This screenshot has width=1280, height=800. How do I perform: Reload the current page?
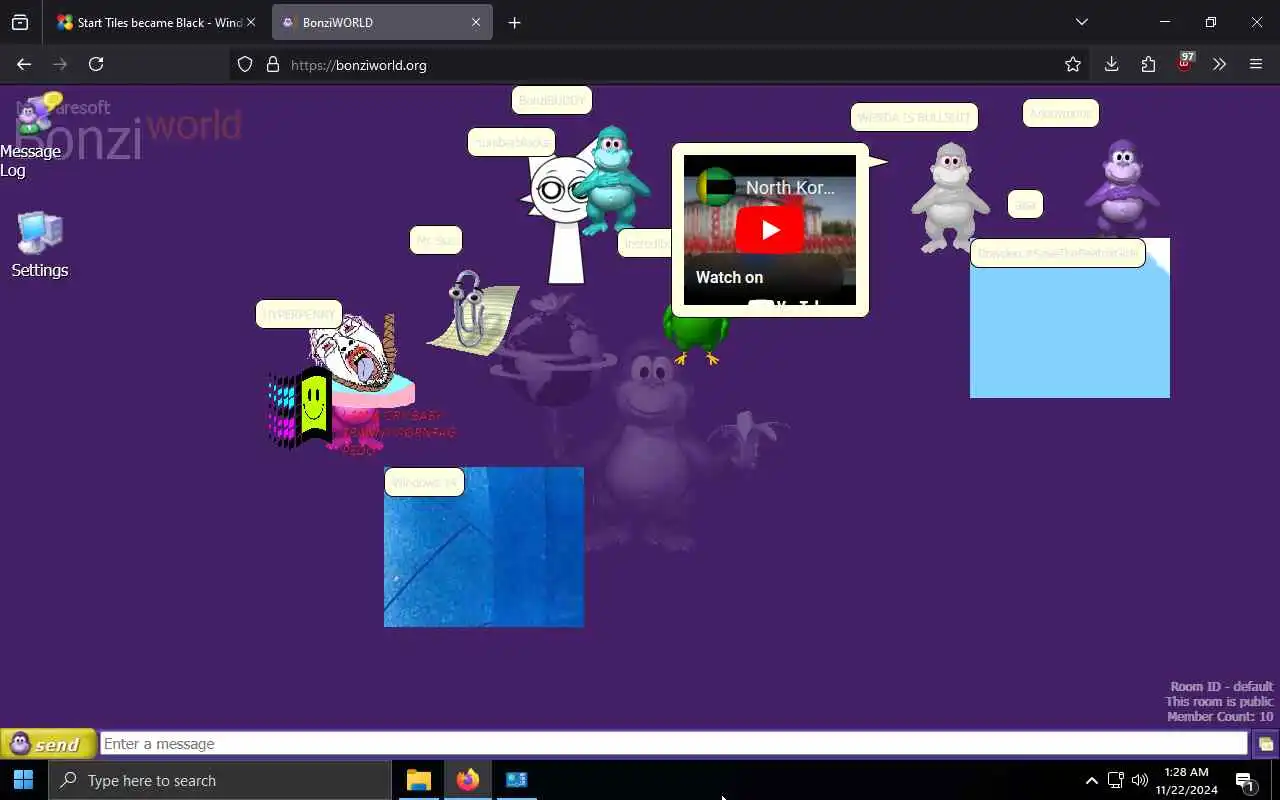[x=96, y=64]
